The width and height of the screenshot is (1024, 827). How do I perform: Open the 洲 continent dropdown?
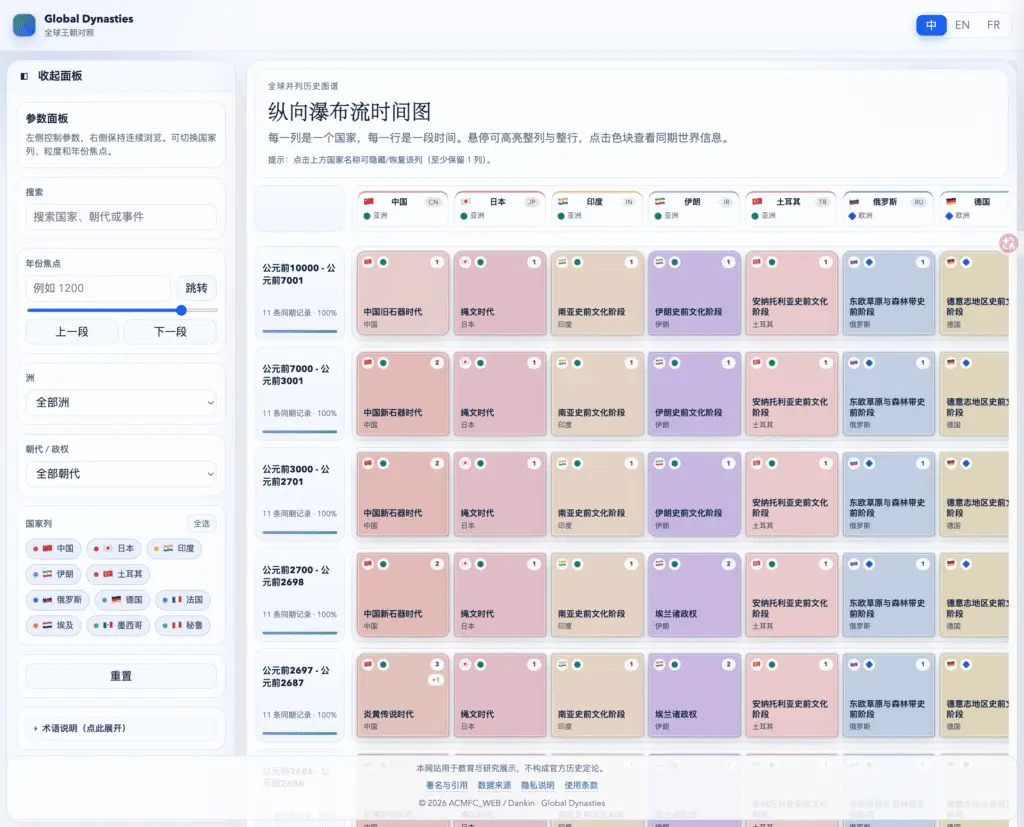point(121,402)
